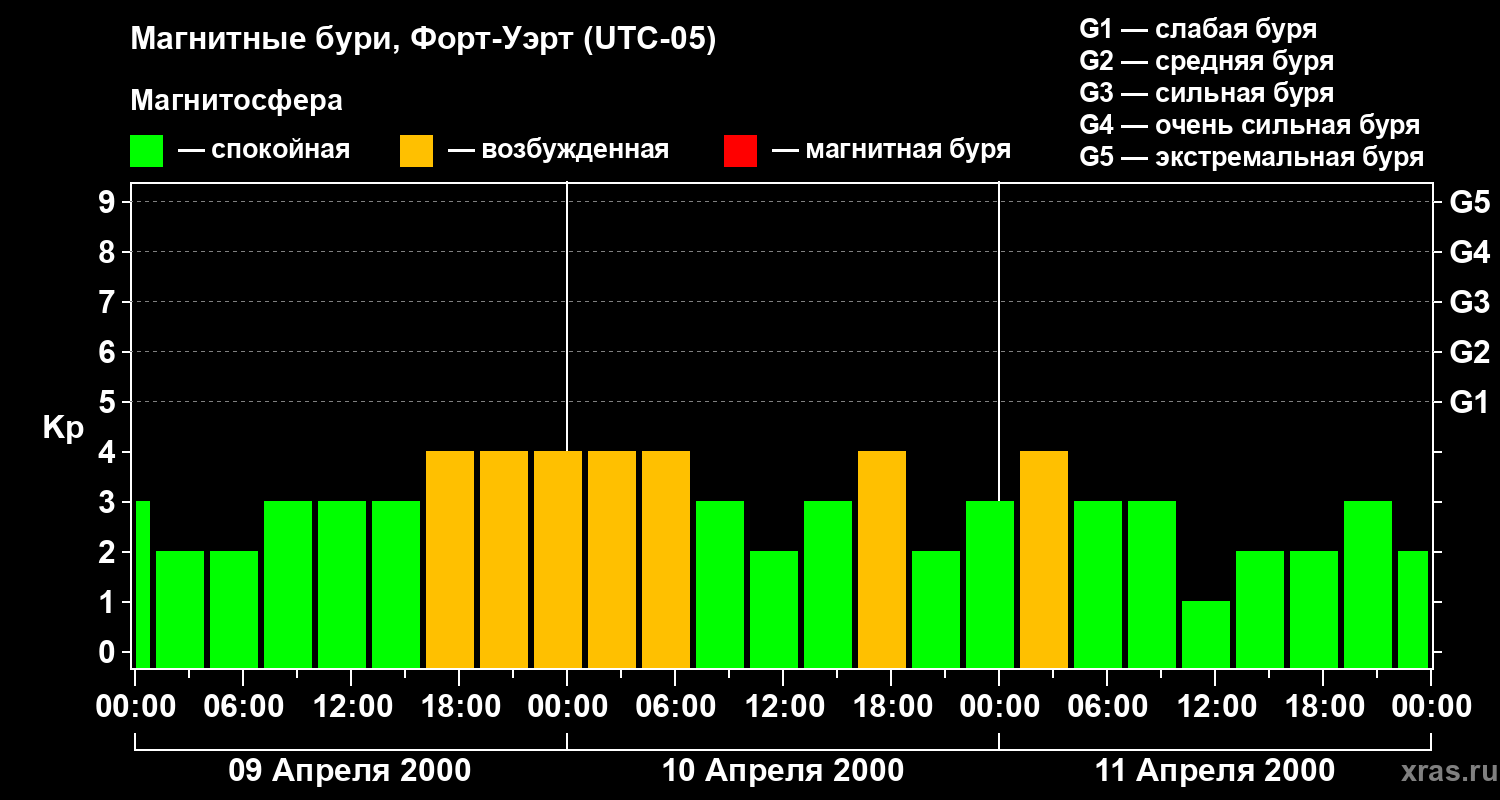Click the "G1 — слабая буря" legend line
Screen dimensions: 1500x800
click(x=1198, y=29)
